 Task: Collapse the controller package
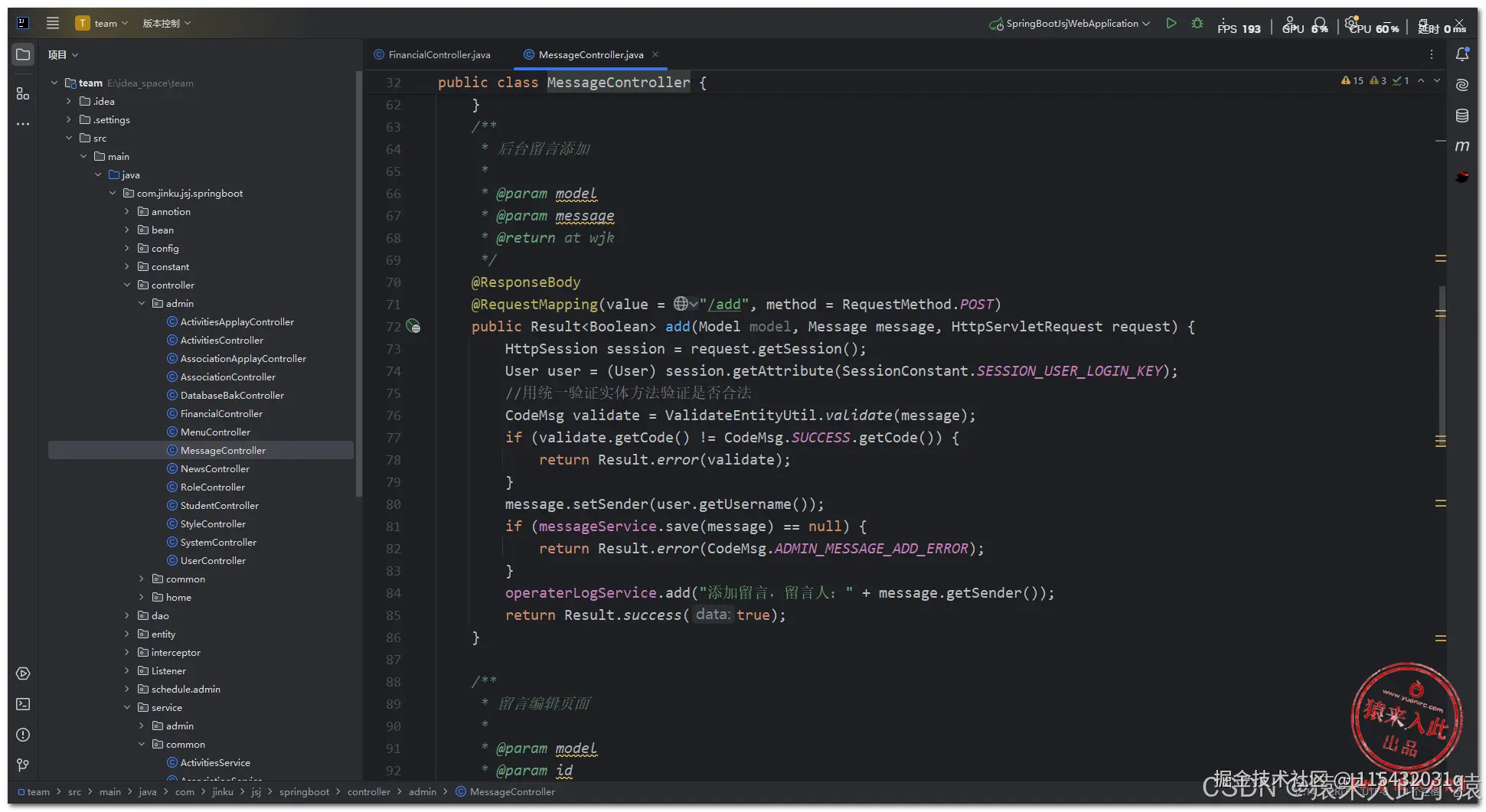[x=127, y=285]
